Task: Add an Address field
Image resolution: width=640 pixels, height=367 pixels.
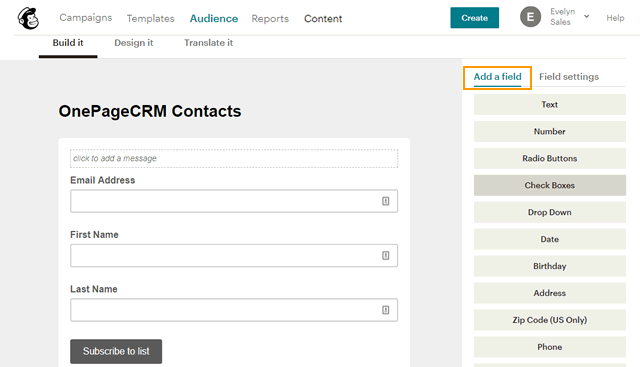Action: point(550,293)
